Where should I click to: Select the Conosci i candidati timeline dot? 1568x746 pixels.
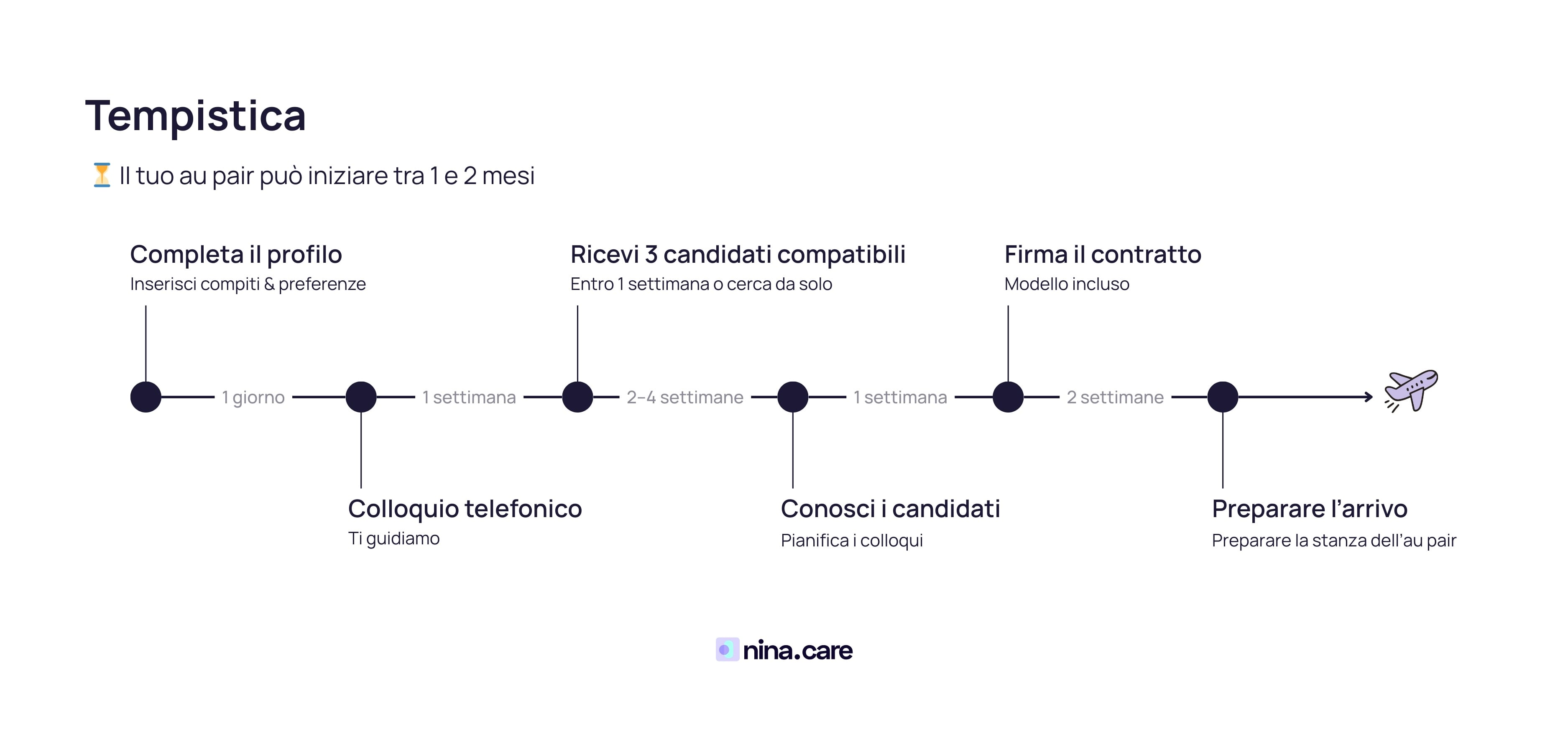coord(792,397)
